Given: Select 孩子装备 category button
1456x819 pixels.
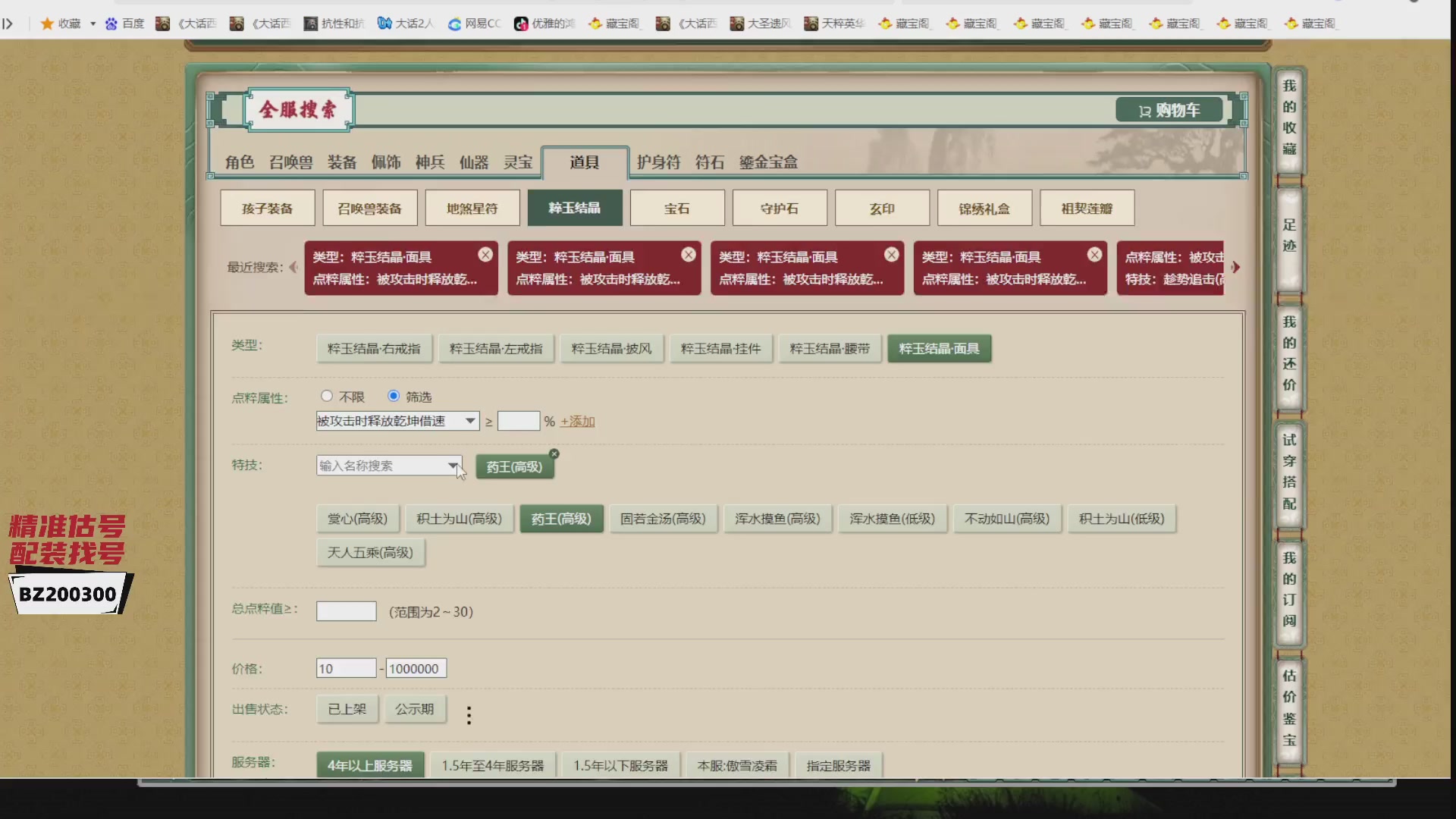Looking at the screenshot, I should (268, 209).
